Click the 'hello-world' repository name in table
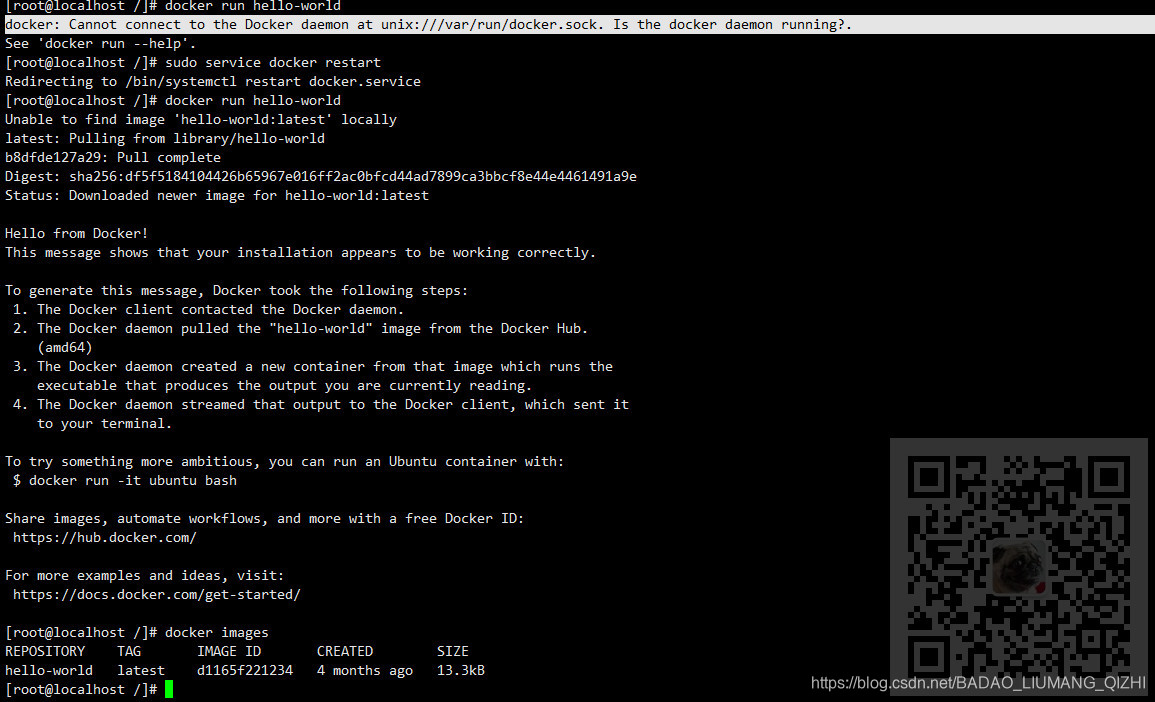 (x=49, y=671)
